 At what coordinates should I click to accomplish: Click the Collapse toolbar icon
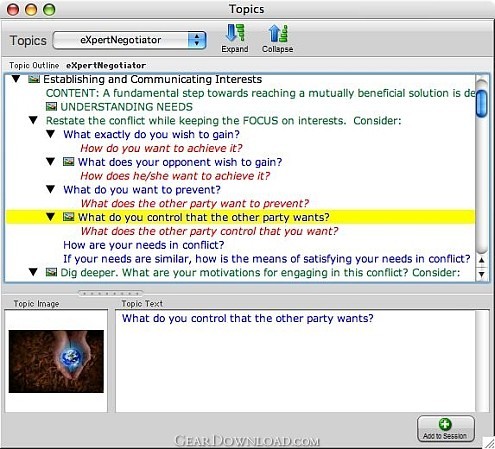coord(277,38)
